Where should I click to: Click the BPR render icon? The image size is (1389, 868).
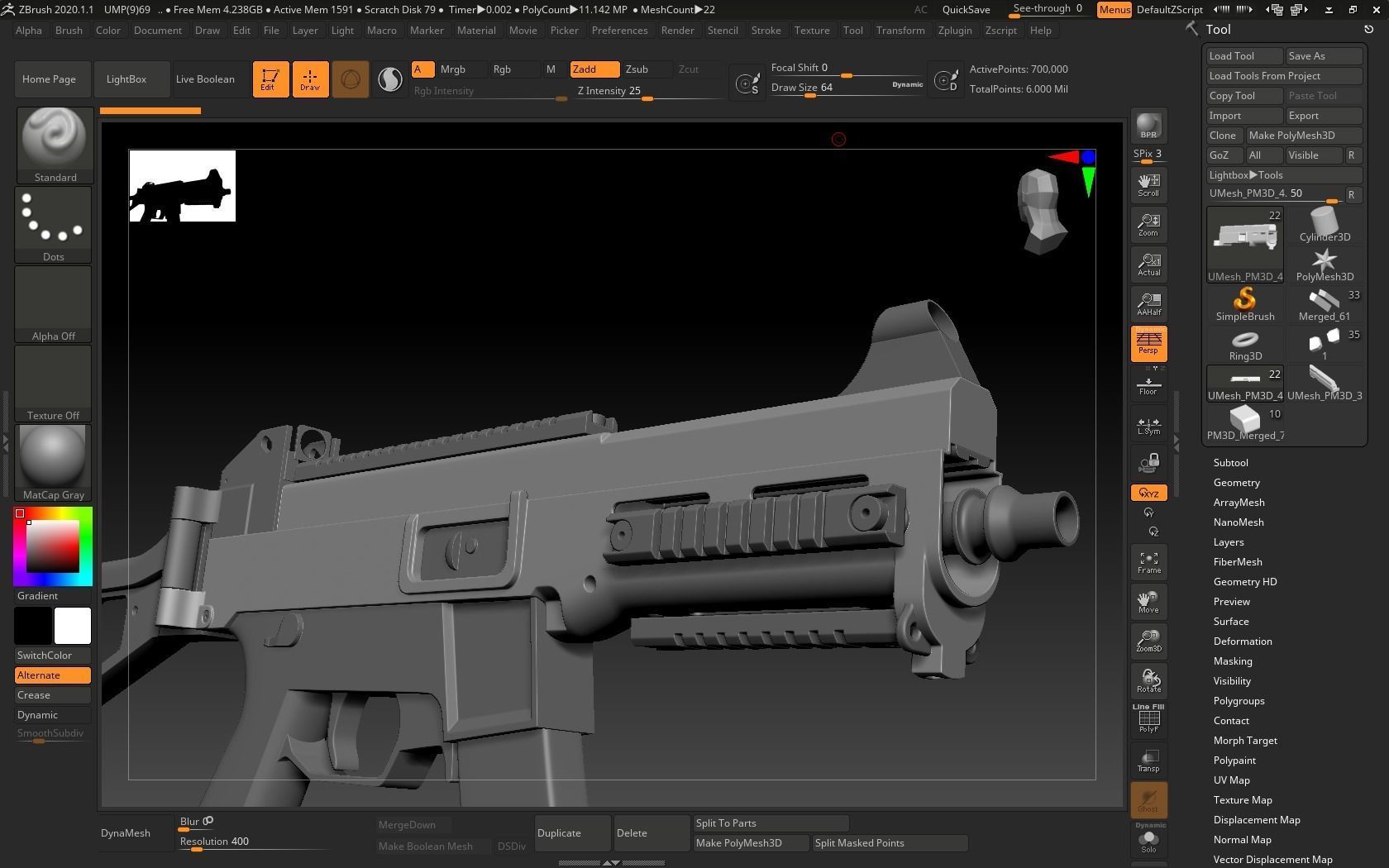(1148, 126)
